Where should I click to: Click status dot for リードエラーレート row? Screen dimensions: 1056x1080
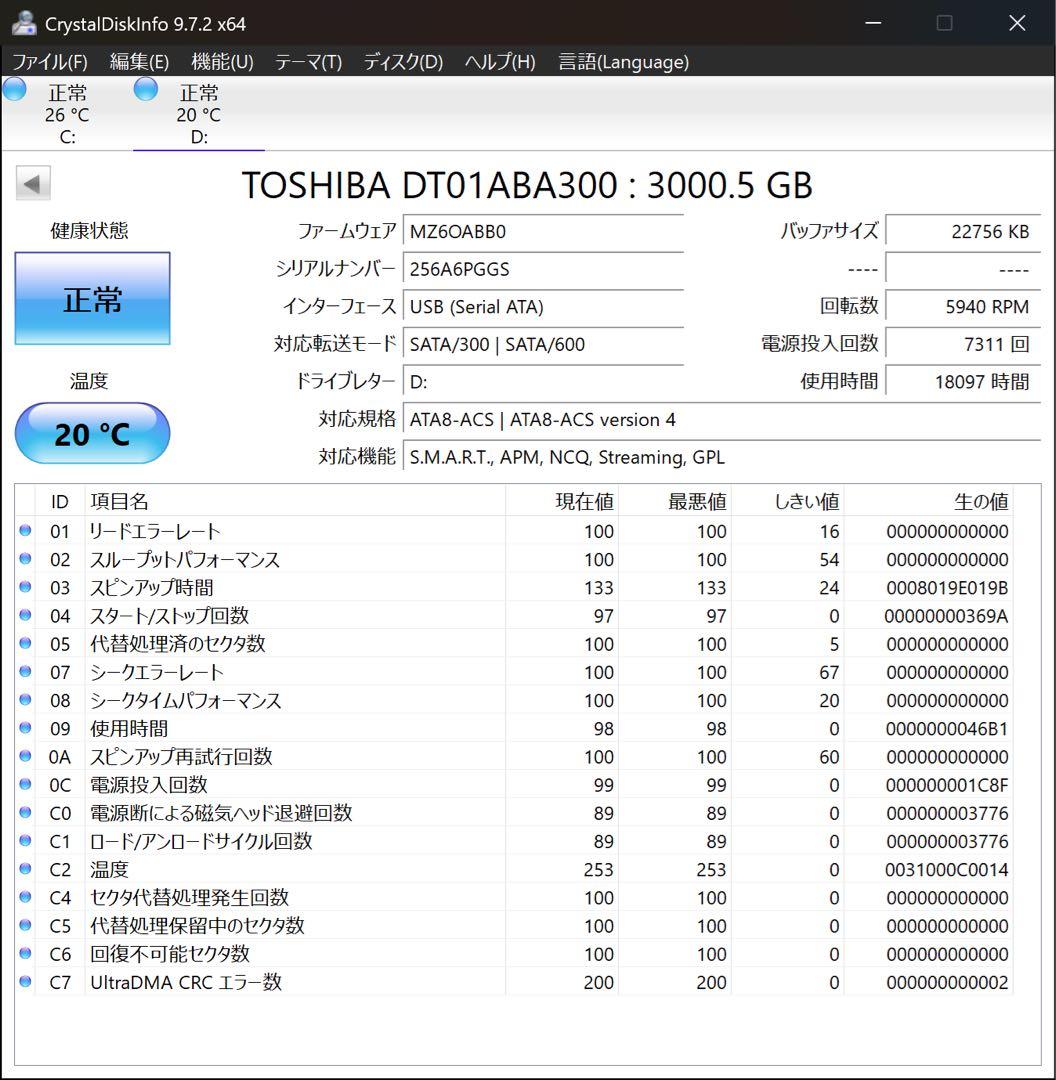25,530
